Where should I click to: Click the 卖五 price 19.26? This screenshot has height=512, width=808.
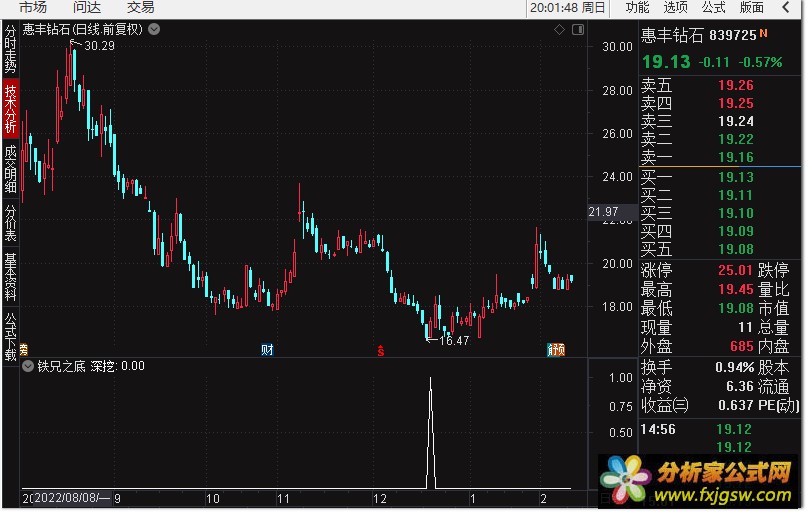pos(735,85)
